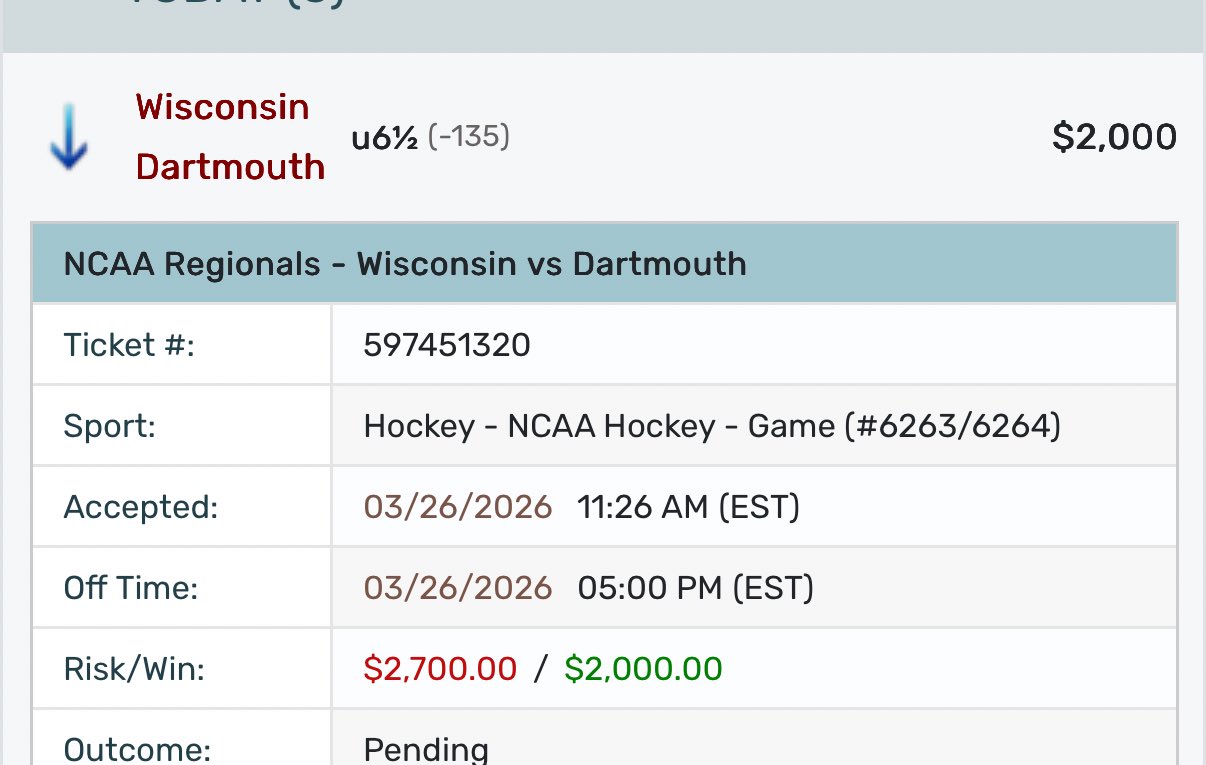Select the Dartmouth team name
This screenshot has height=765, width=1206.
[x=230, y=167]
